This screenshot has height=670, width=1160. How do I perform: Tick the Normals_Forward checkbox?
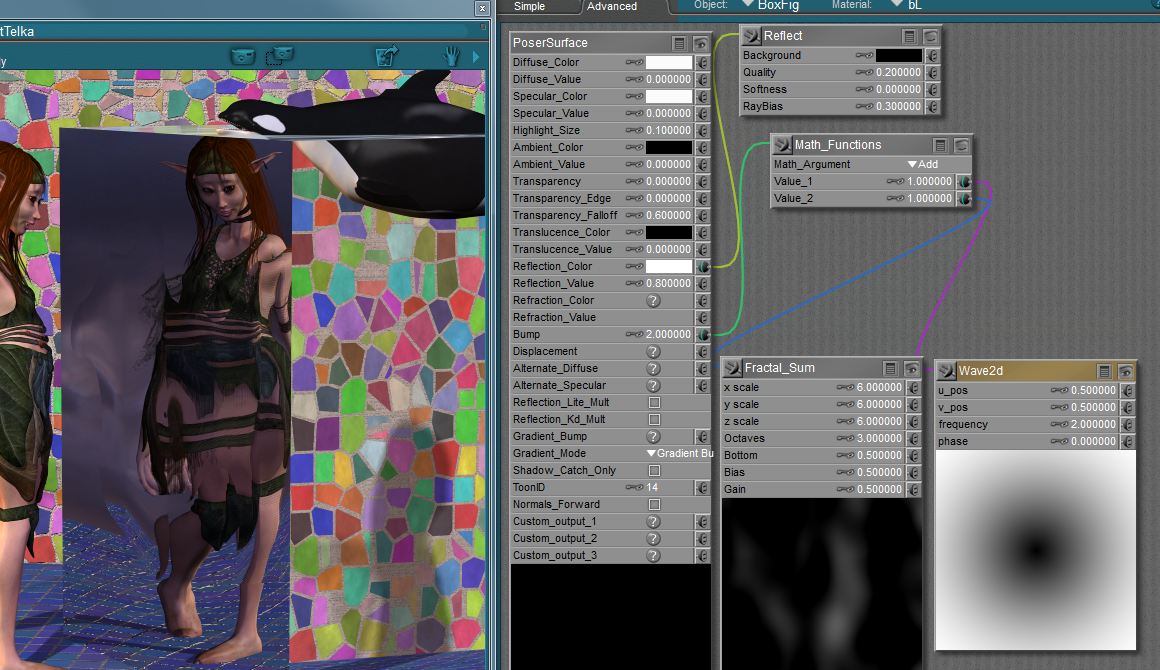[654, 505]
